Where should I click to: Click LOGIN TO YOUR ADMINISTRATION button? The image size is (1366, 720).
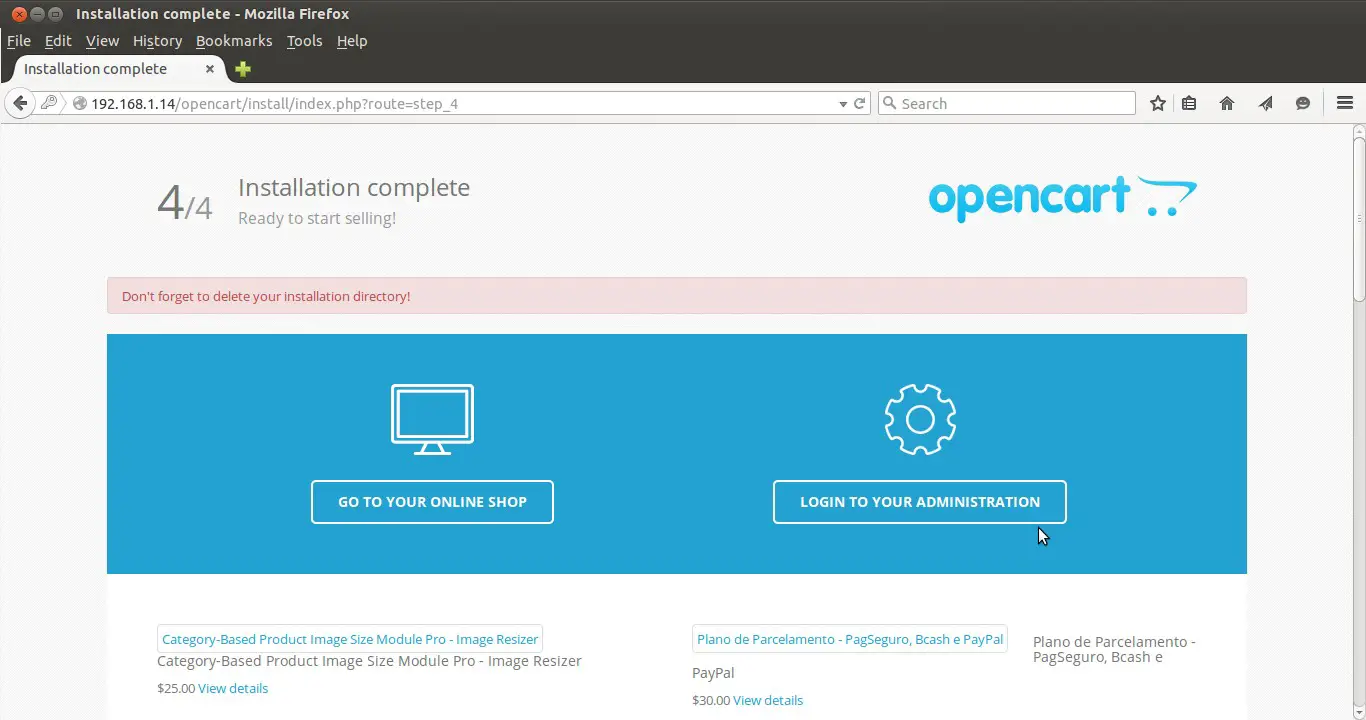(x=920, y=502)
